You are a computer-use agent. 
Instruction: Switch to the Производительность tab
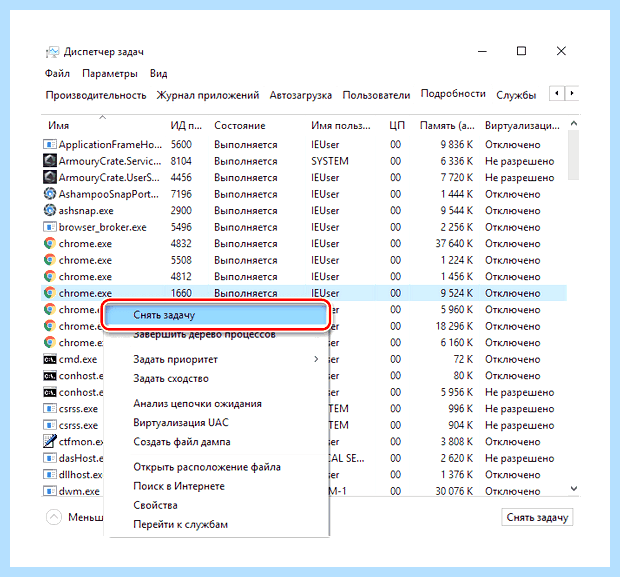96,95
